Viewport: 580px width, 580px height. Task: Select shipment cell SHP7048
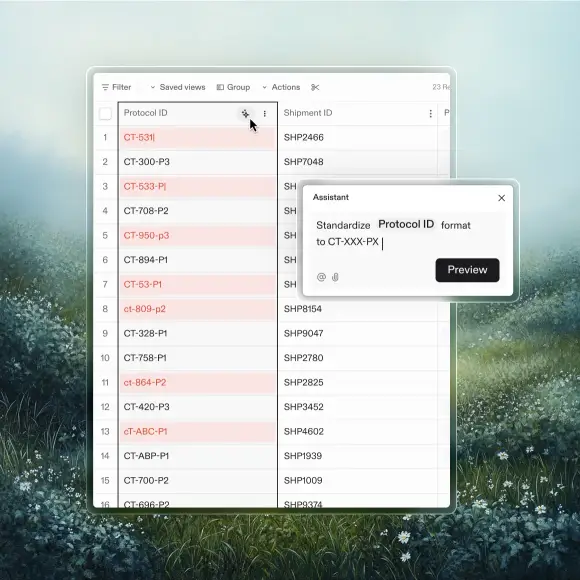(357, 162)
